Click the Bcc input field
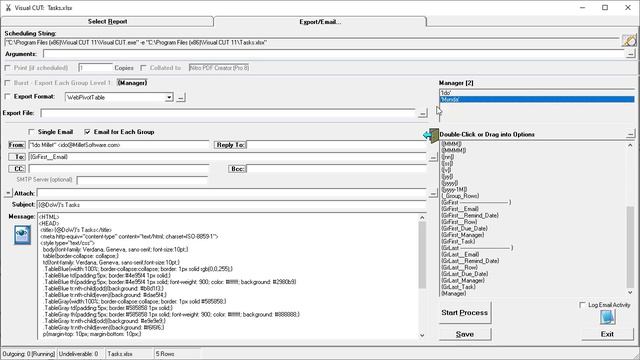This screenshot has height=360, width=640. coord(336,169)
